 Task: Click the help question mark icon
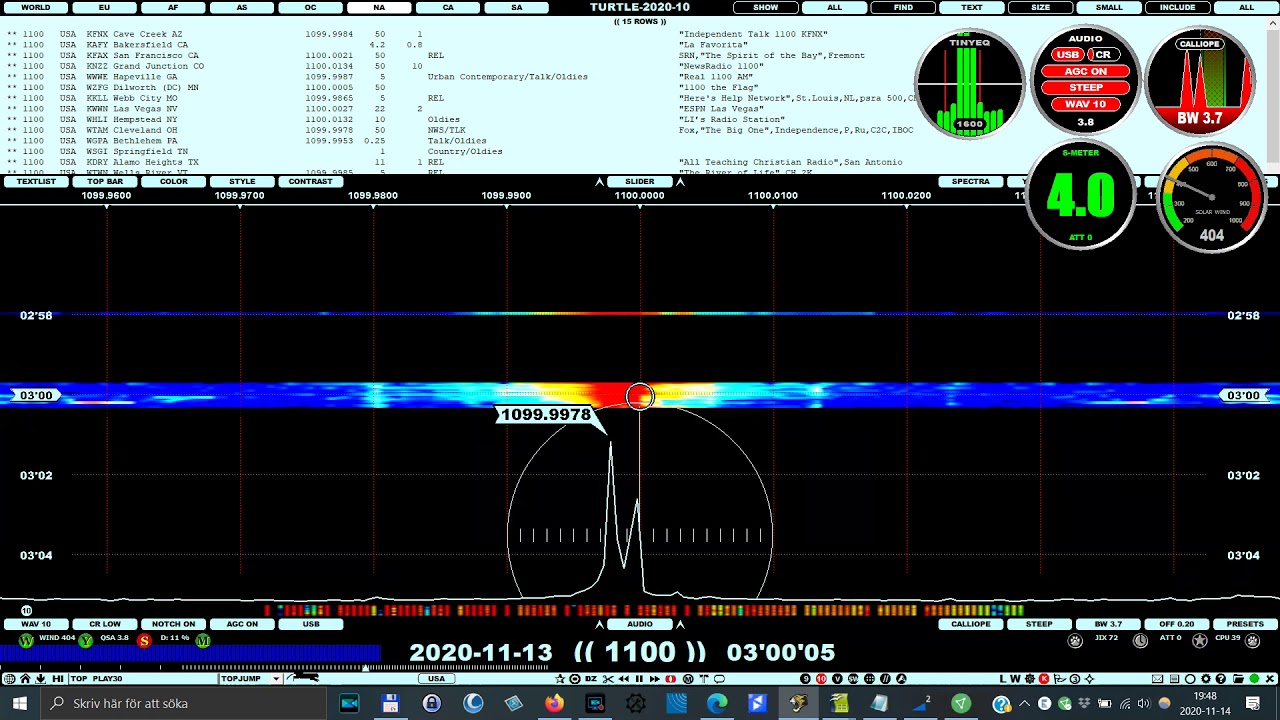[x=1220, y=679]
